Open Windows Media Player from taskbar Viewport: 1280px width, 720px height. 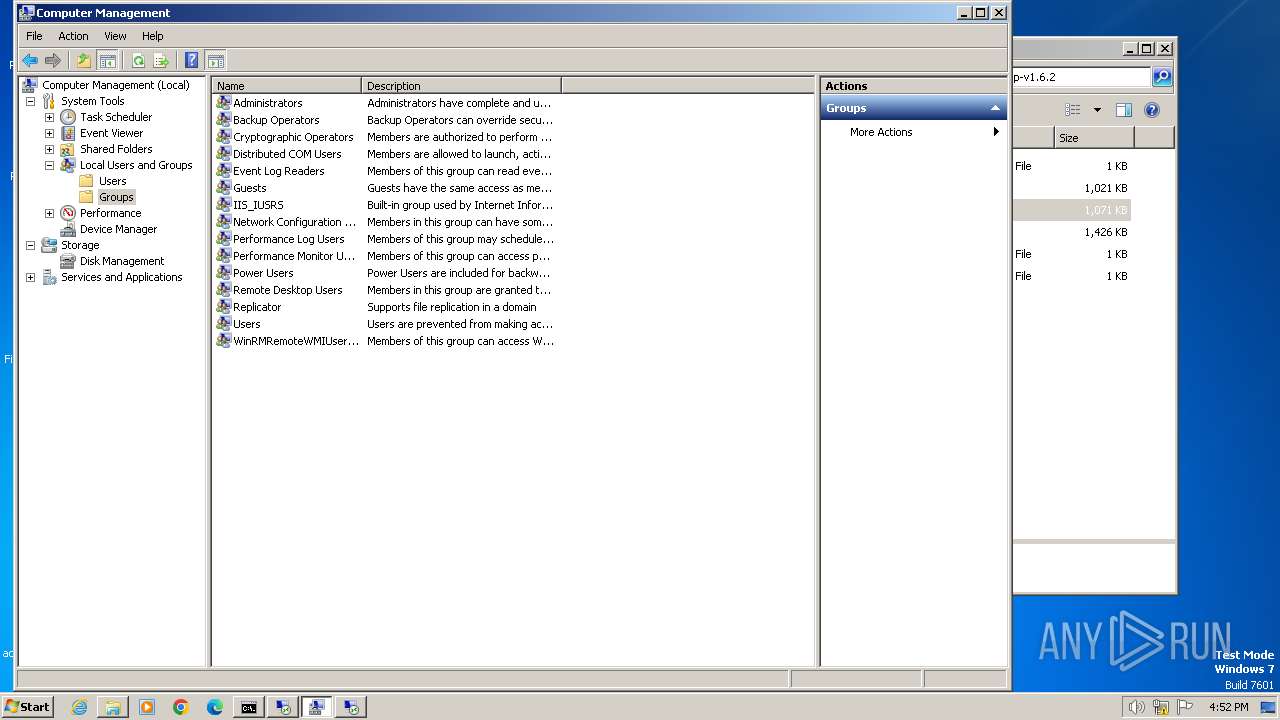point(147,707)
